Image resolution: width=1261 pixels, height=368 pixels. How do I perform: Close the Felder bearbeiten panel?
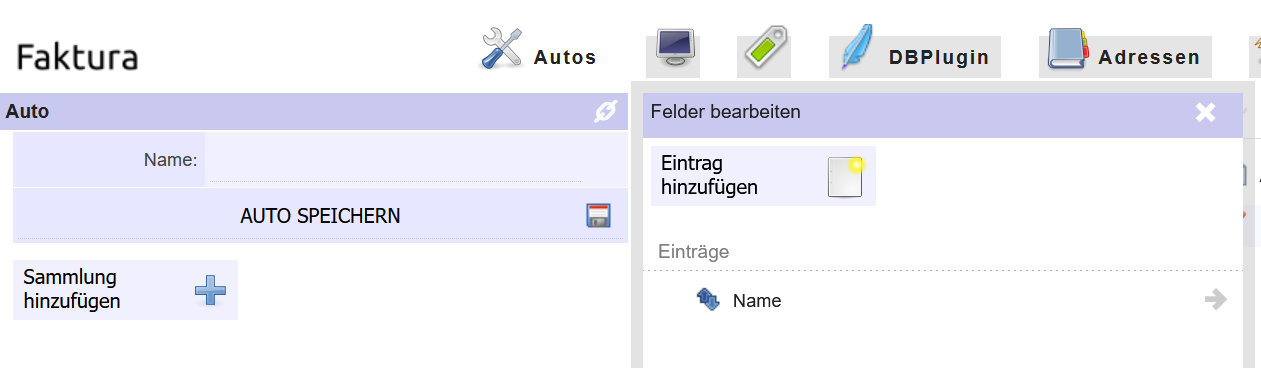[x=1206, y=112]
